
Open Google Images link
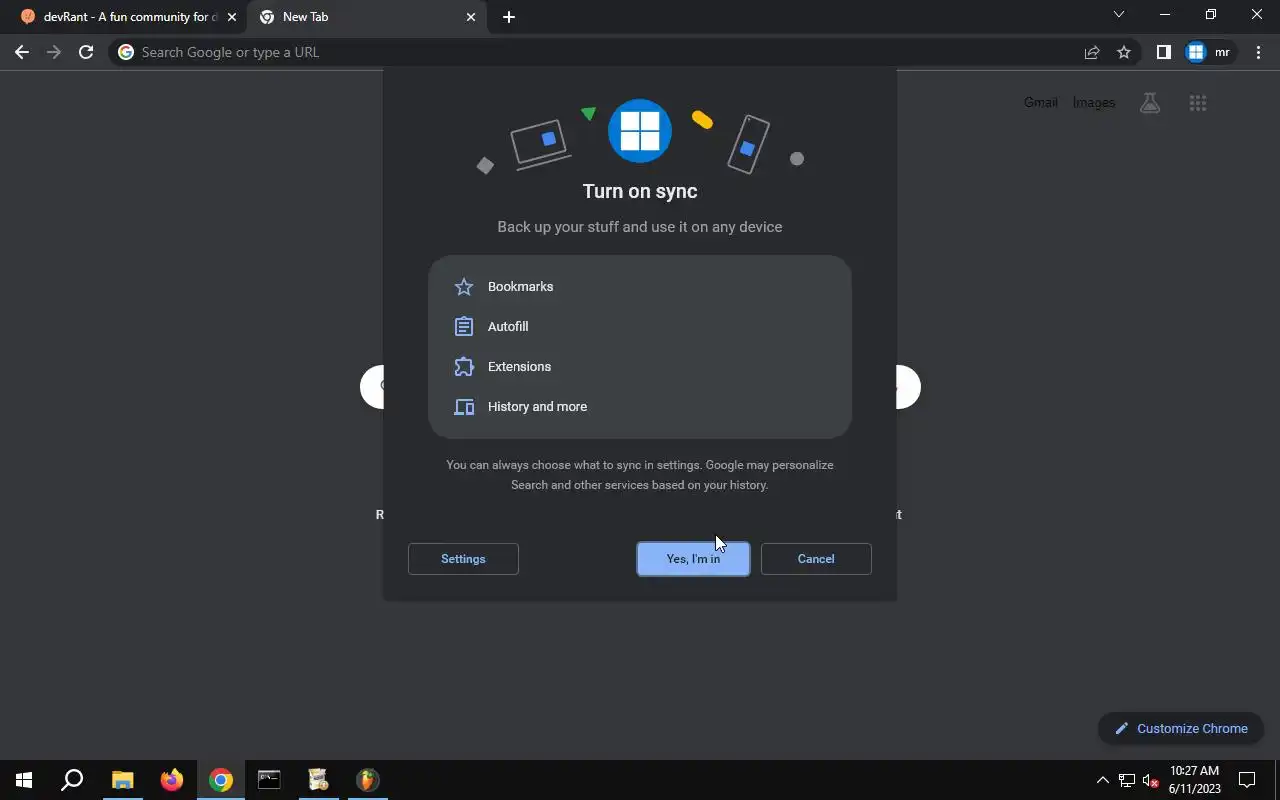[x=1094, y=103]
